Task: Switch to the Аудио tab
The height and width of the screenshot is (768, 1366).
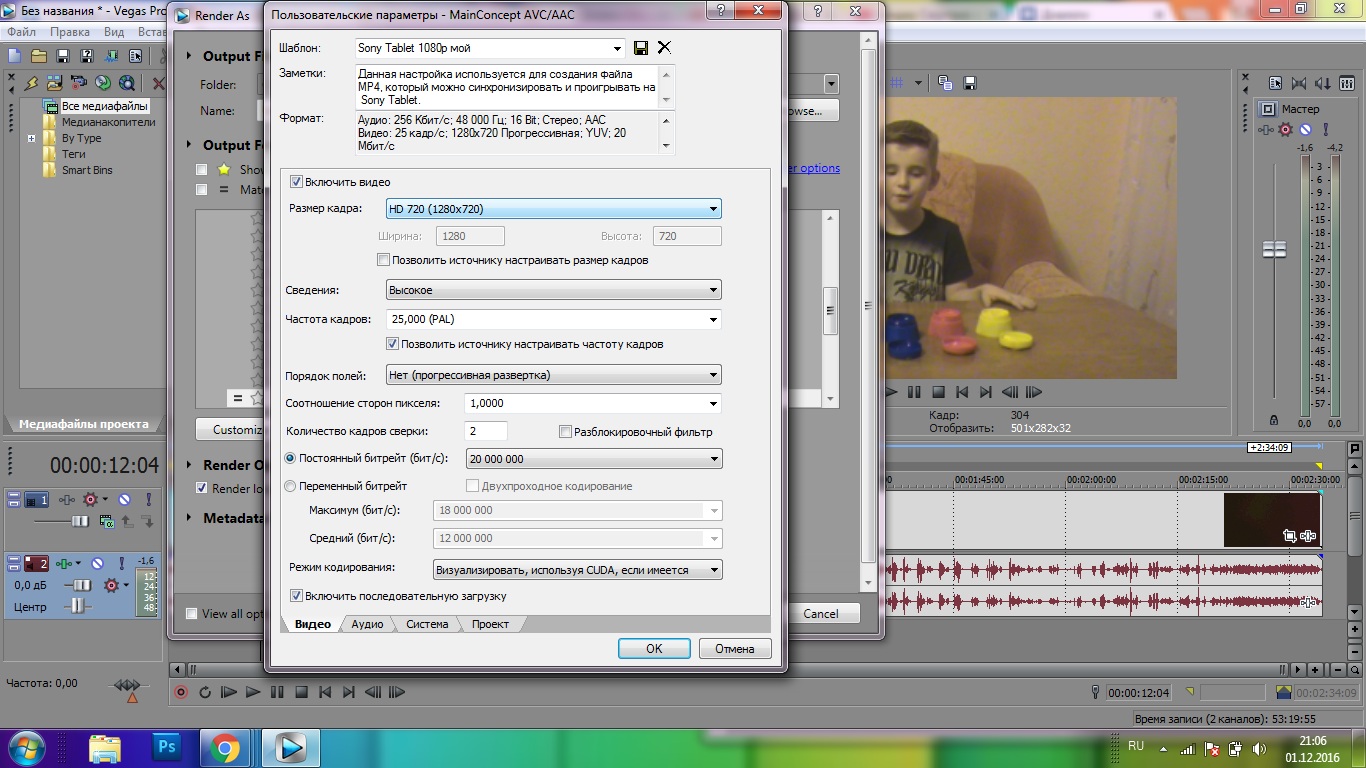Action: (367, 624)
